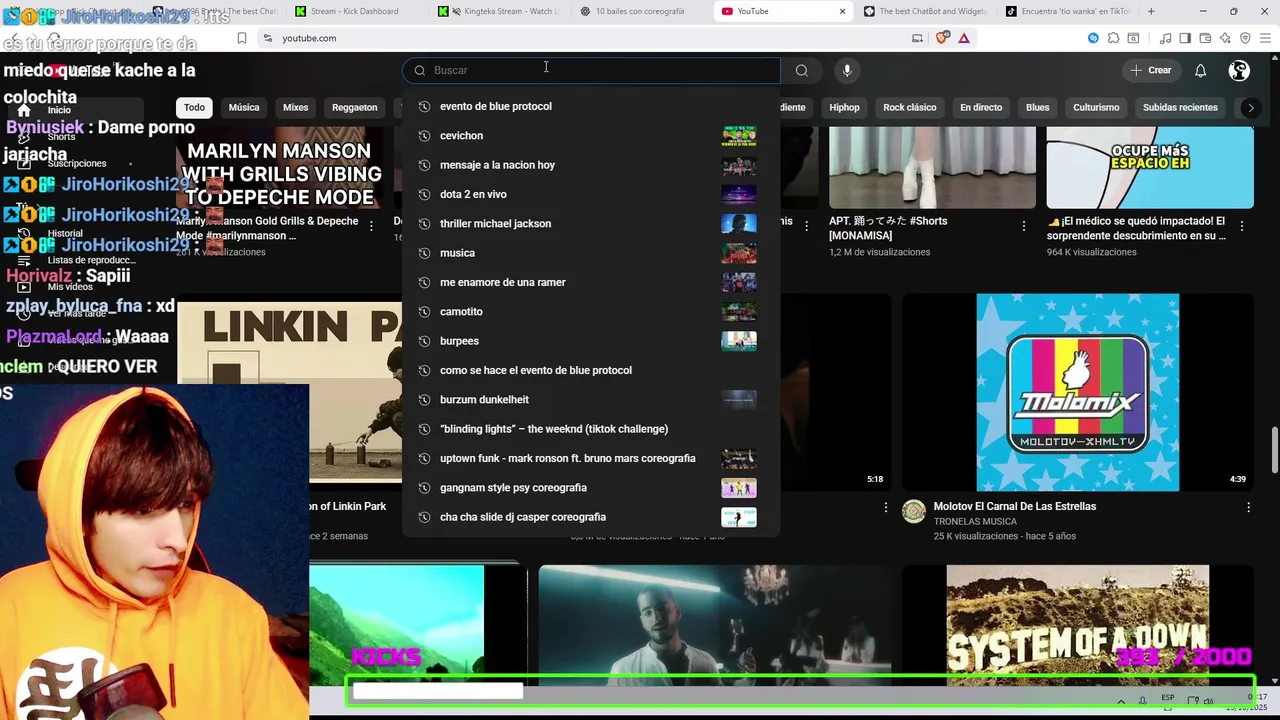Select the Hiphop filter chip
This screenshot has width=1280, height=720.
(x=844, y=107)
